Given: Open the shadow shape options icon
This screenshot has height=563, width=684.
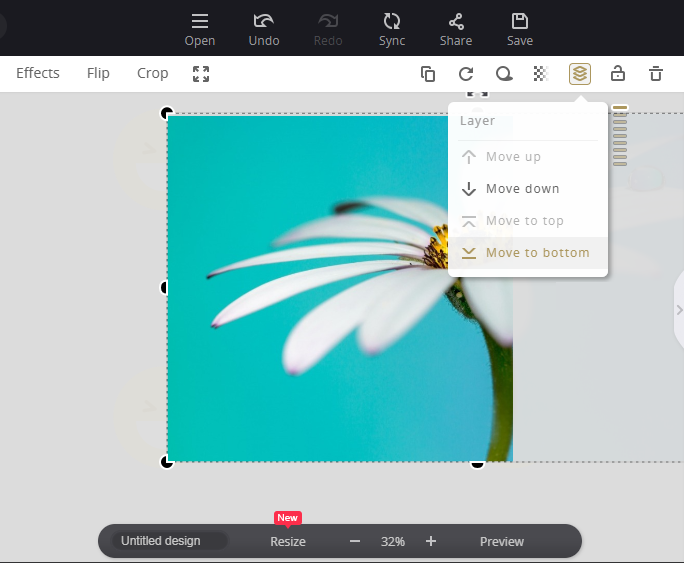Looking at the screenshot, I should click(x=504, y=73).
